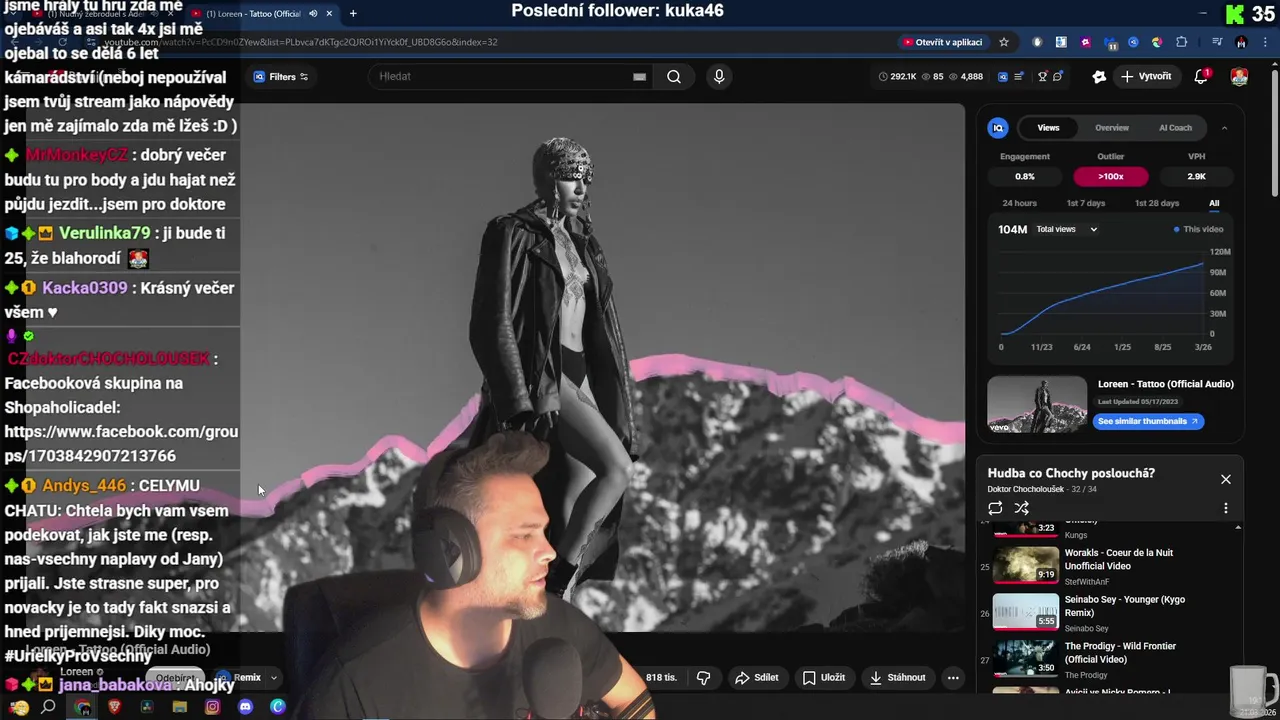Collapse the vidIQ panel with chevron

[x=1224, y=128]
